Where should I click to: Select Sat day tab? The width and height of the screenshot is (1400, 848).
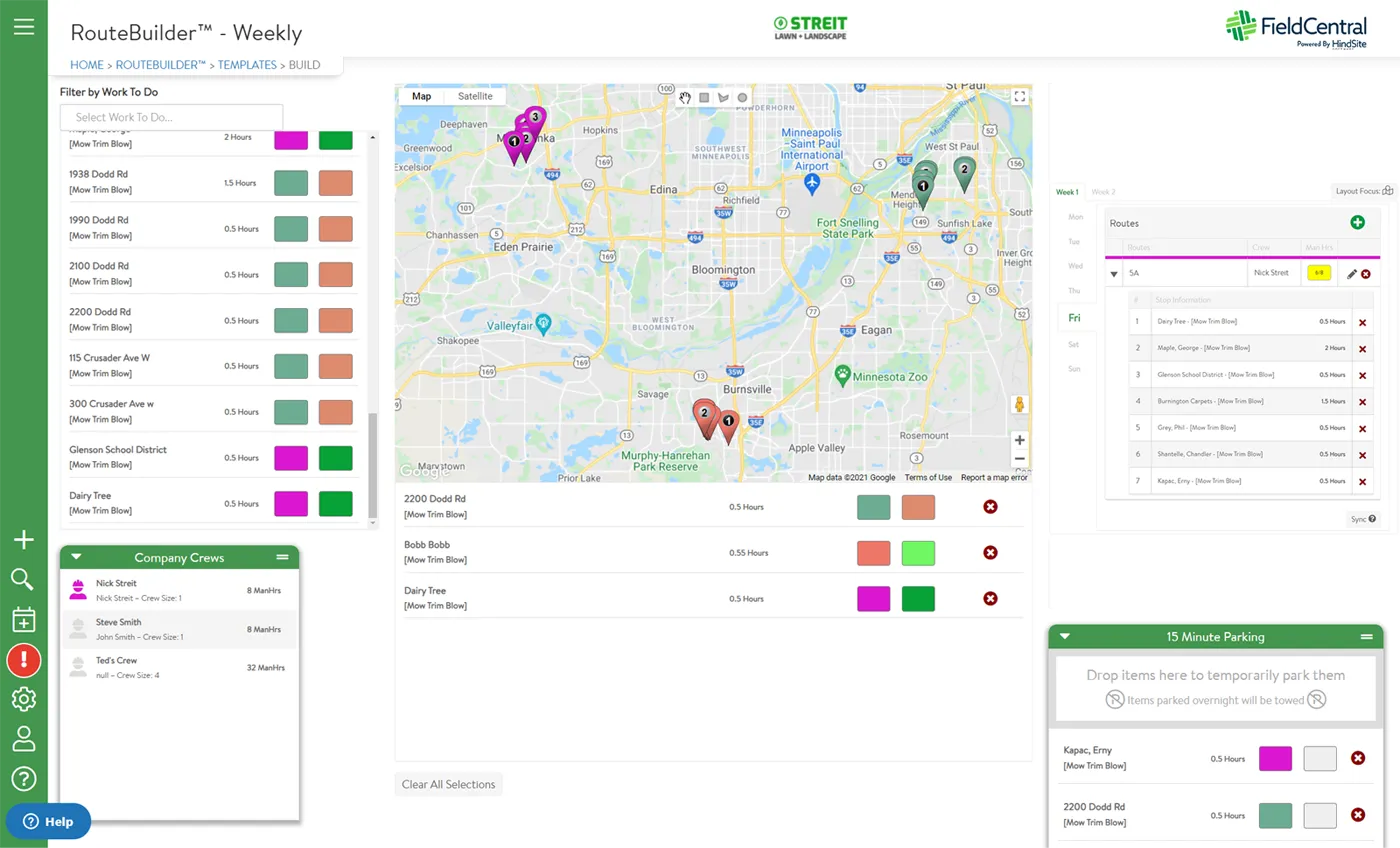(1074, 344)
